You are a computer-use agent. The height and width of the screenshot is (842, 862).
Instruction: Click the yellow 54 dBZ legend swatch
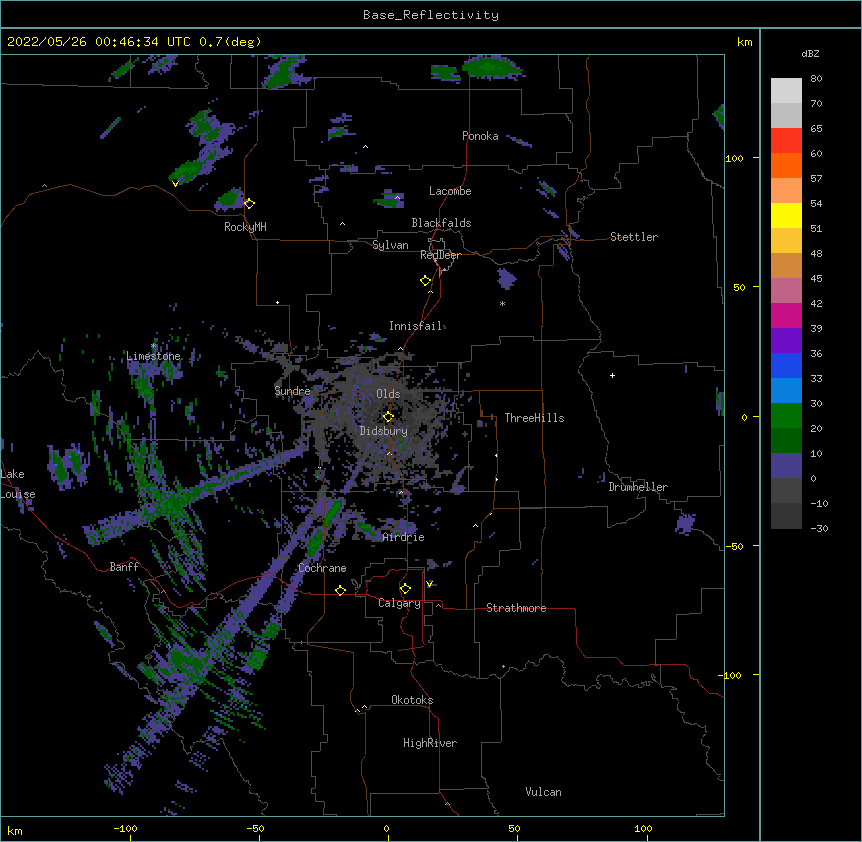(786, 215)
